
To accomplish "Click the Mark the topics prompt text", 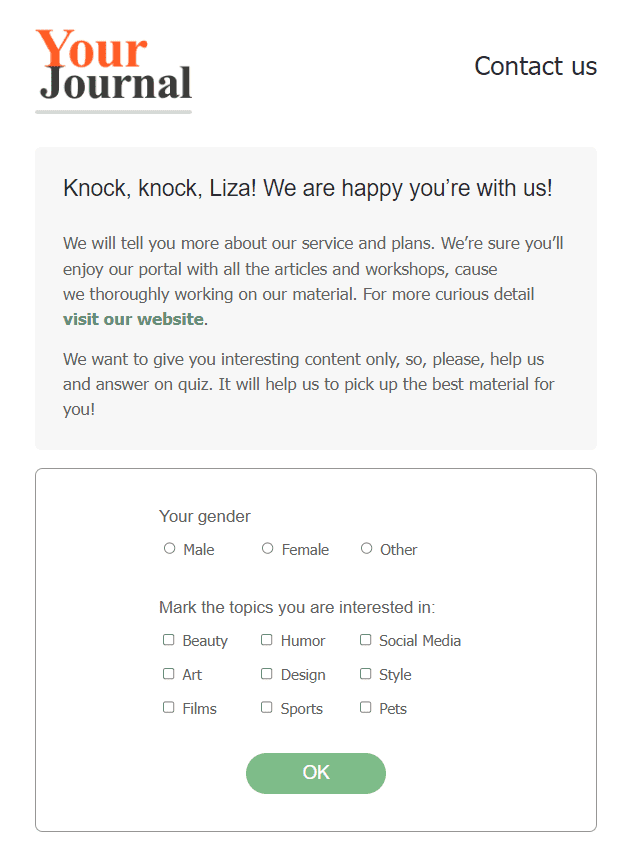I will click(x=296, y=607).
